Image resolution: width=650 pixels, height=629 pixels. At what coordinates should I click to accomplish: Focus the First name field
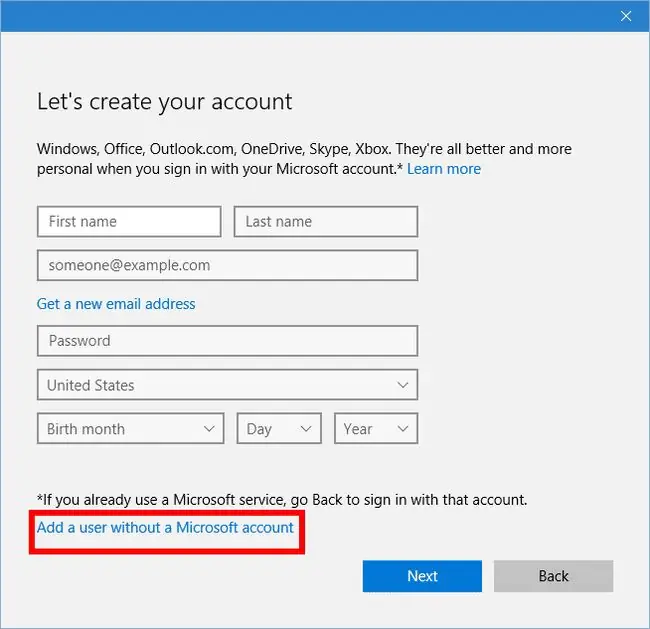tap(129, 221)
